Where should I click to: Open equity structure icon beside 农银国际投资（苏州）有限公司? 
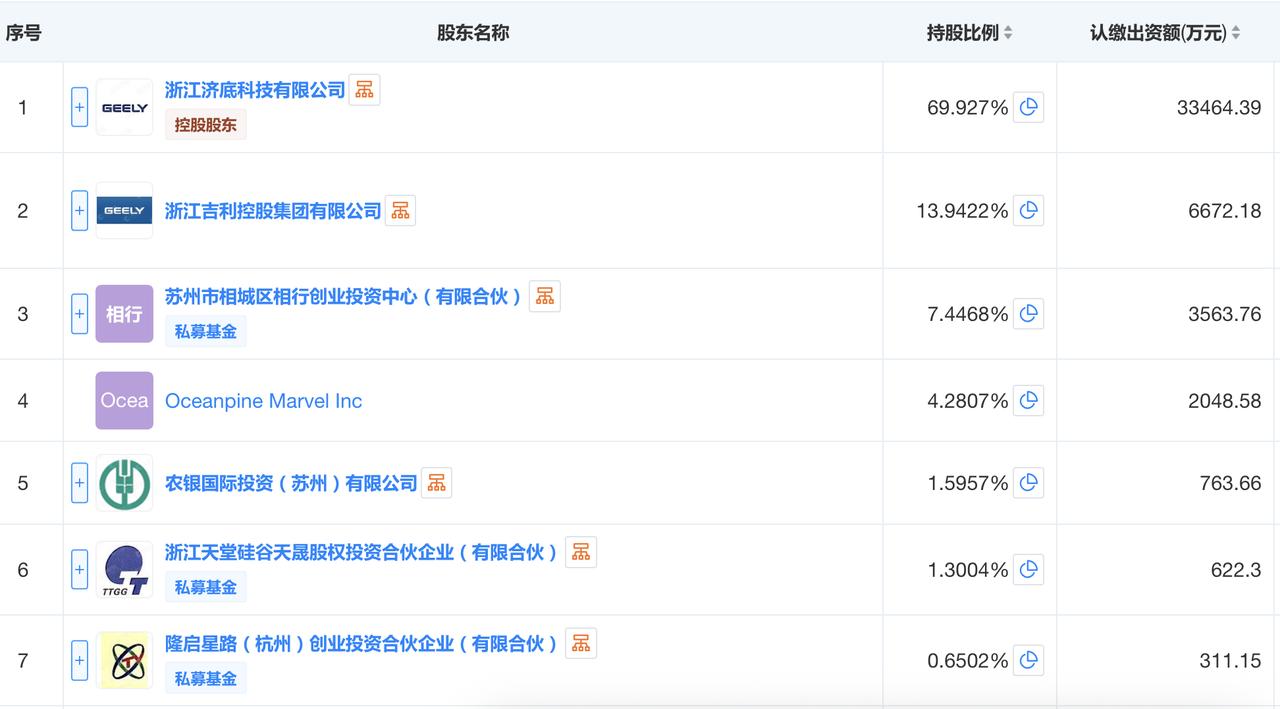coord(436,483)
